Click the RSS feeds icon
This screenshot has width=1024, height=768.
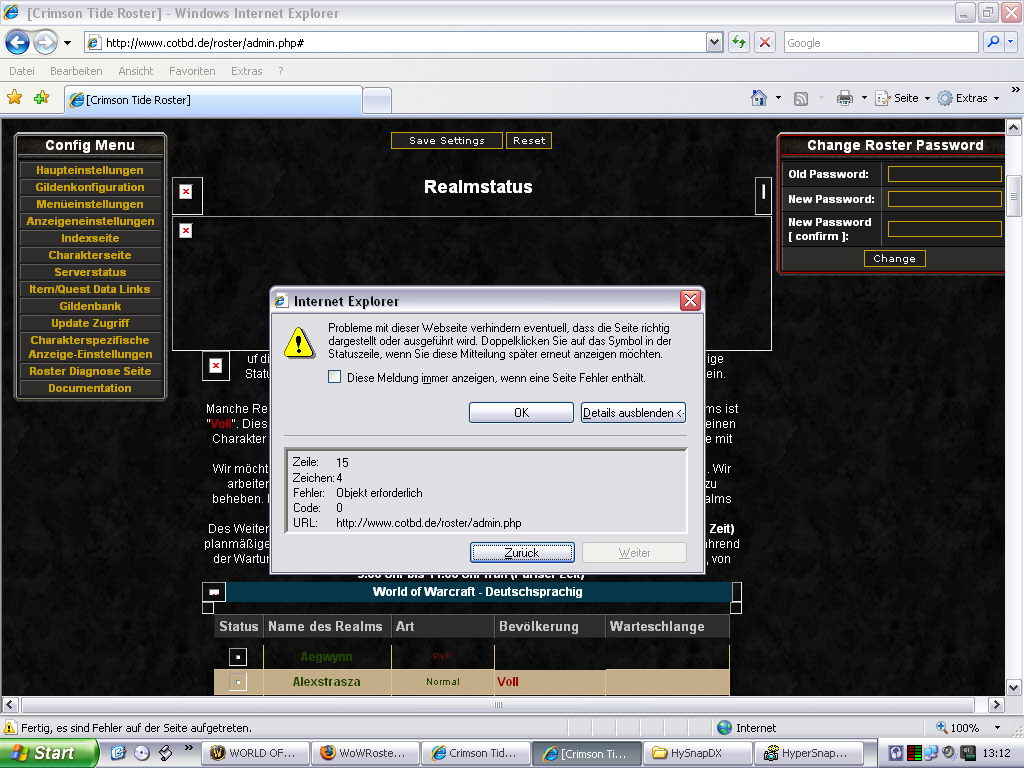(x=801, y=99)
